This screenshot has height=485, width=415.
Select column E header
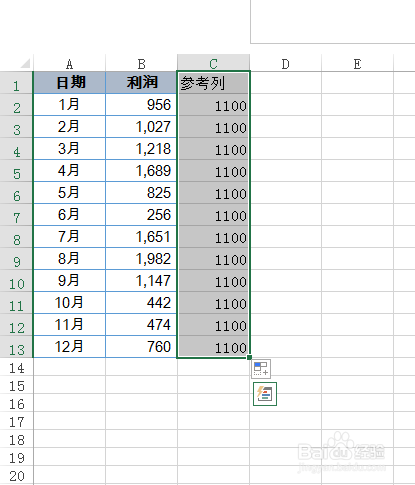pos(357,63)
